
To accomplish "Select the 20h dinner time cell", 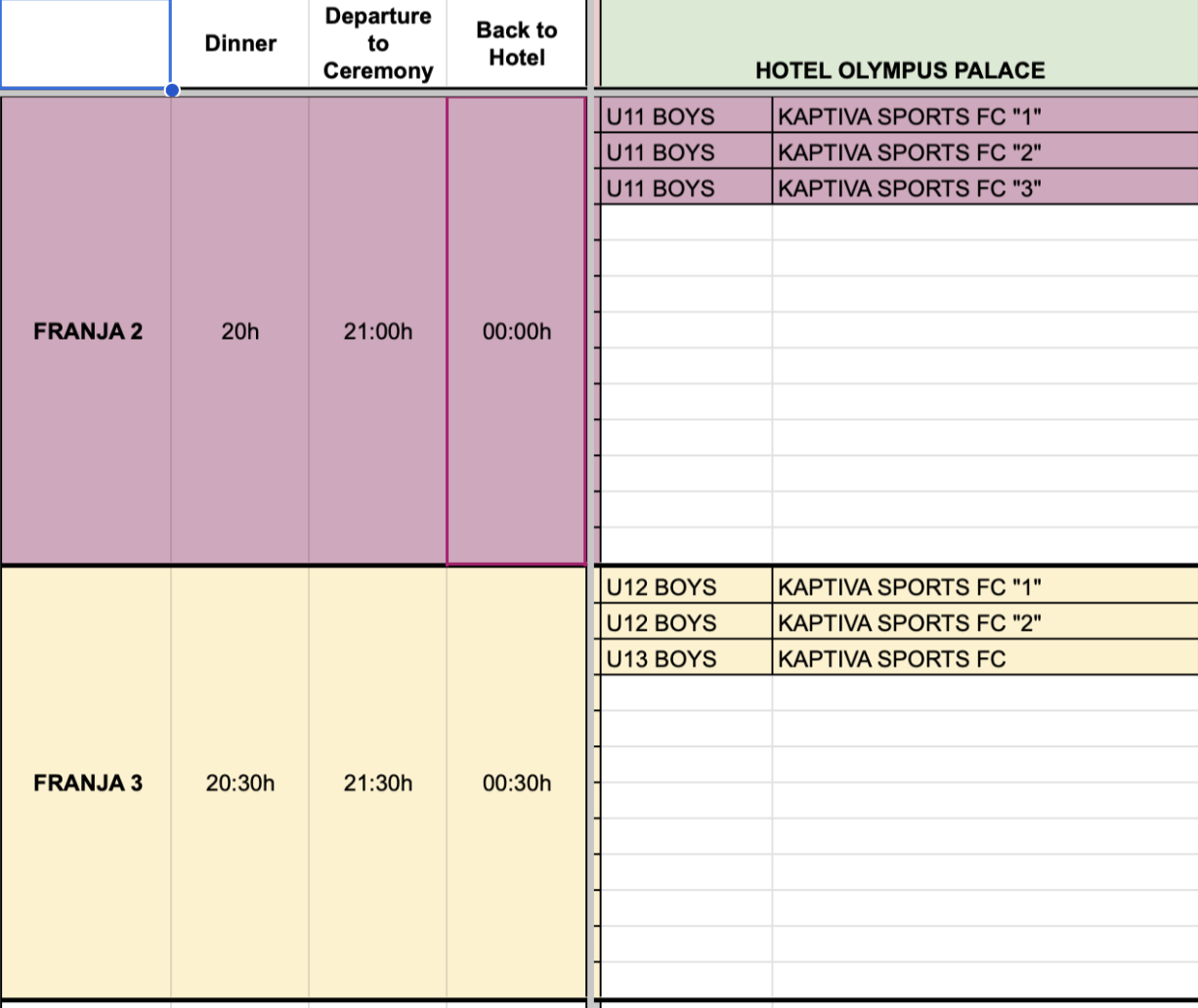I will [x=240, y=331].
